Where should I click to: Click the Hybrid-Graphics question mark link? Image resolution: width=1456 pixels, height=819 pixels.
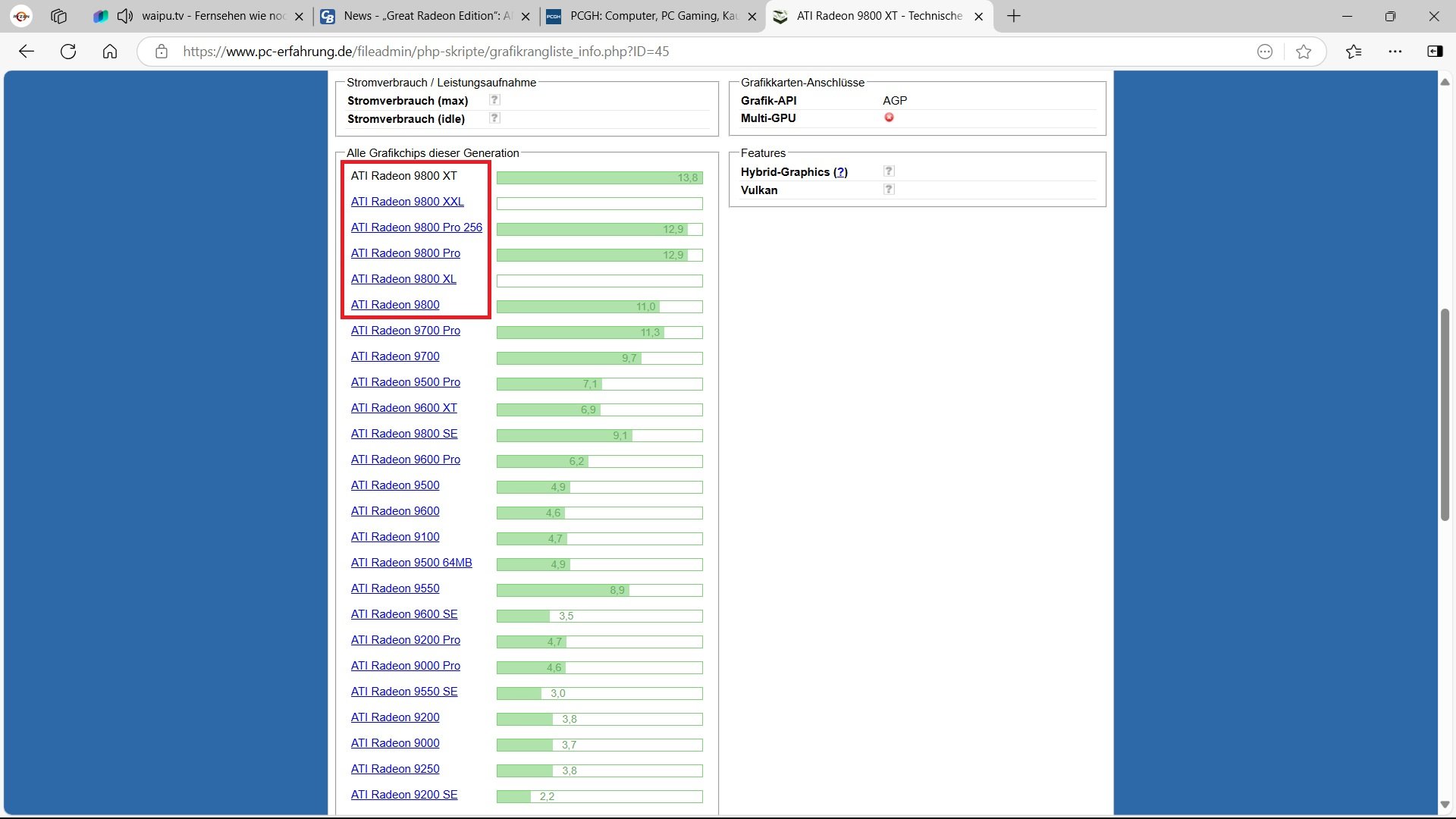pos(840,172)
